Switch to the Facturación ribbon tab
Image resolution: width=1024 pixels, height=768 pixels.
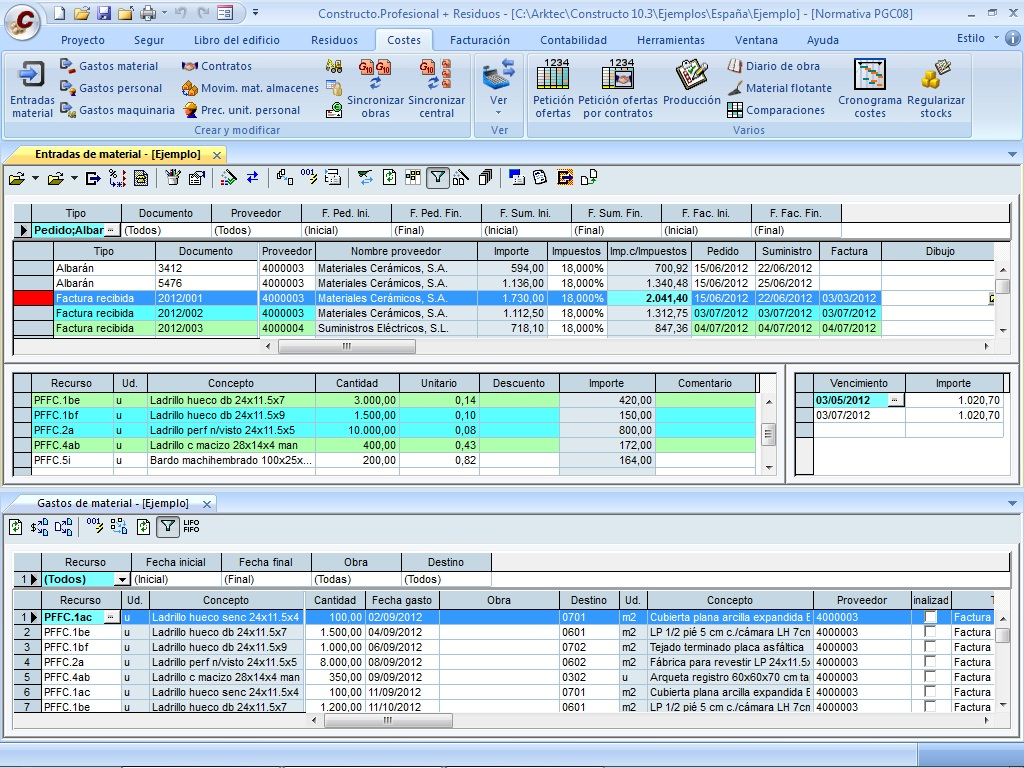coord(479,40)
